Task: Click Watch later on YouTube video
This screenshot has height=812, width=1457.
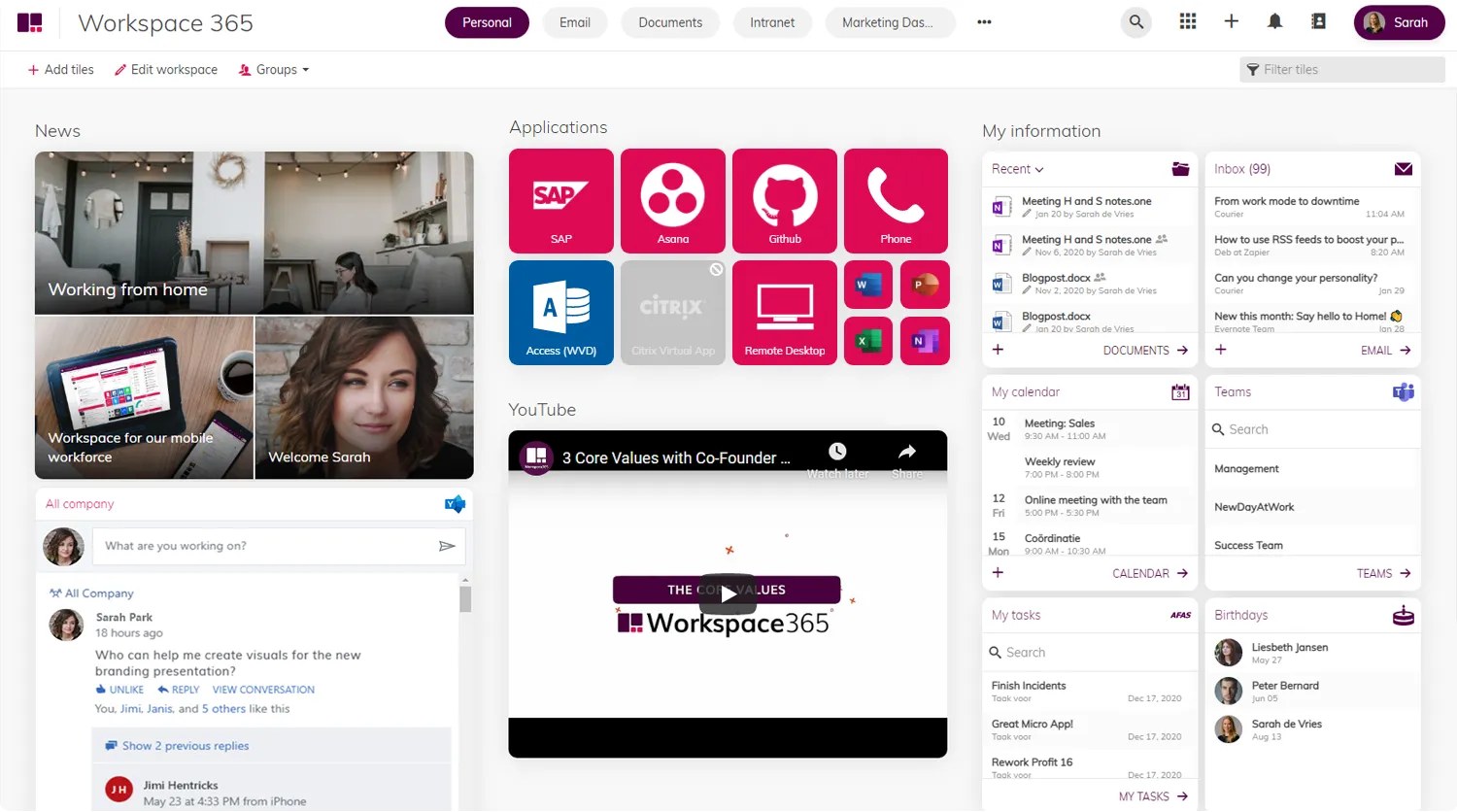Action: pyautogui.click(x=837, y=459)
